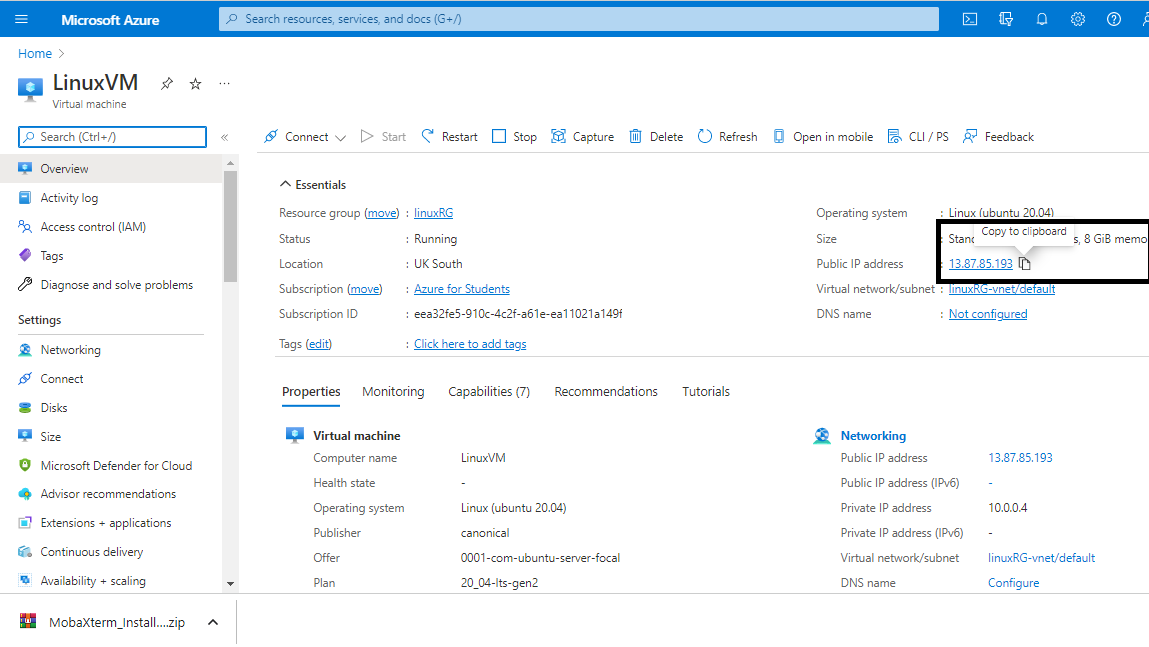The width and height of the screenshot is (1149, 647).
Task: Refresh the overview page
Action: point(727,136)
